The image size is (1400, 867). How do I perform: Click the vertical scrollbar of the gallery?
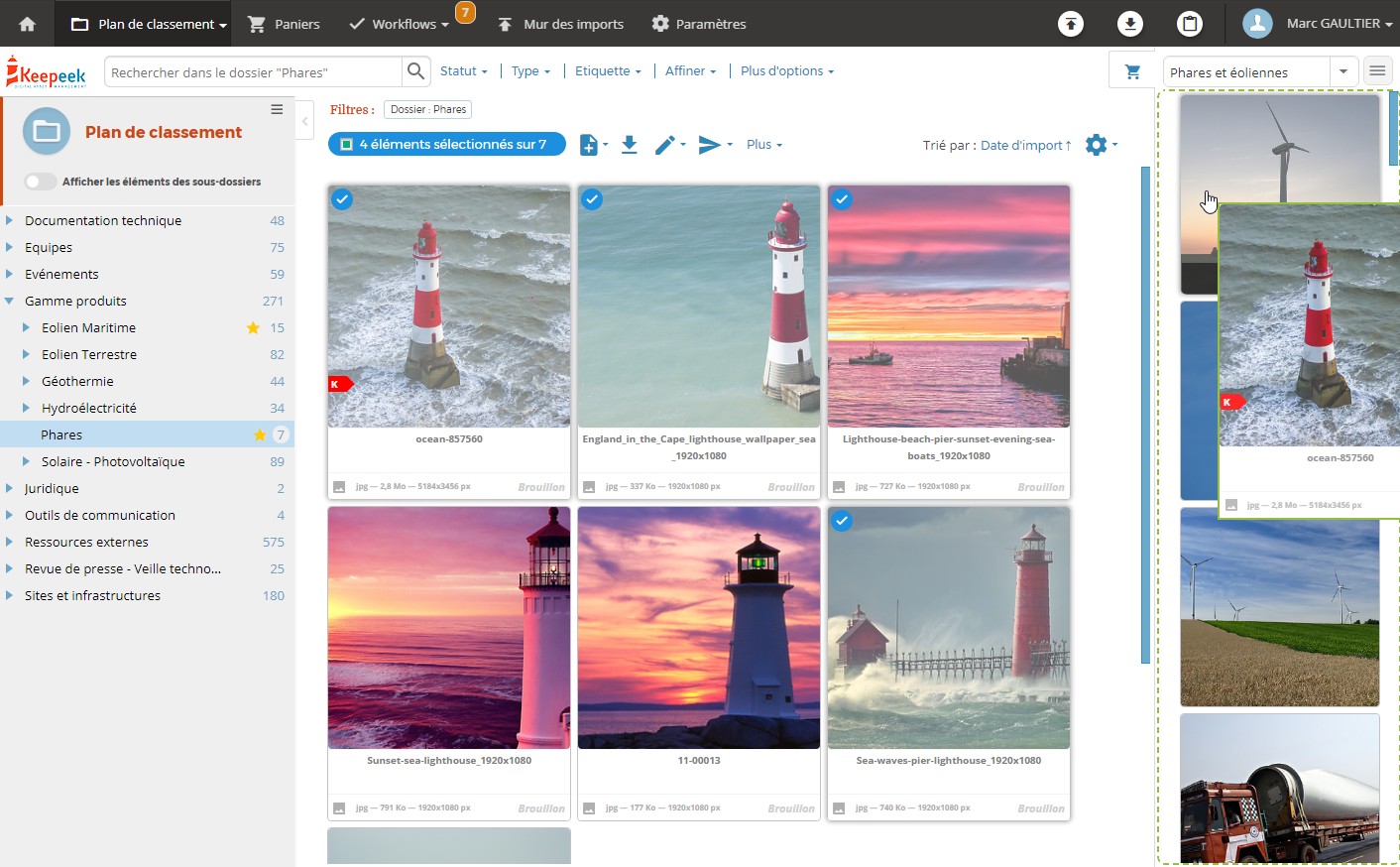1145,415
